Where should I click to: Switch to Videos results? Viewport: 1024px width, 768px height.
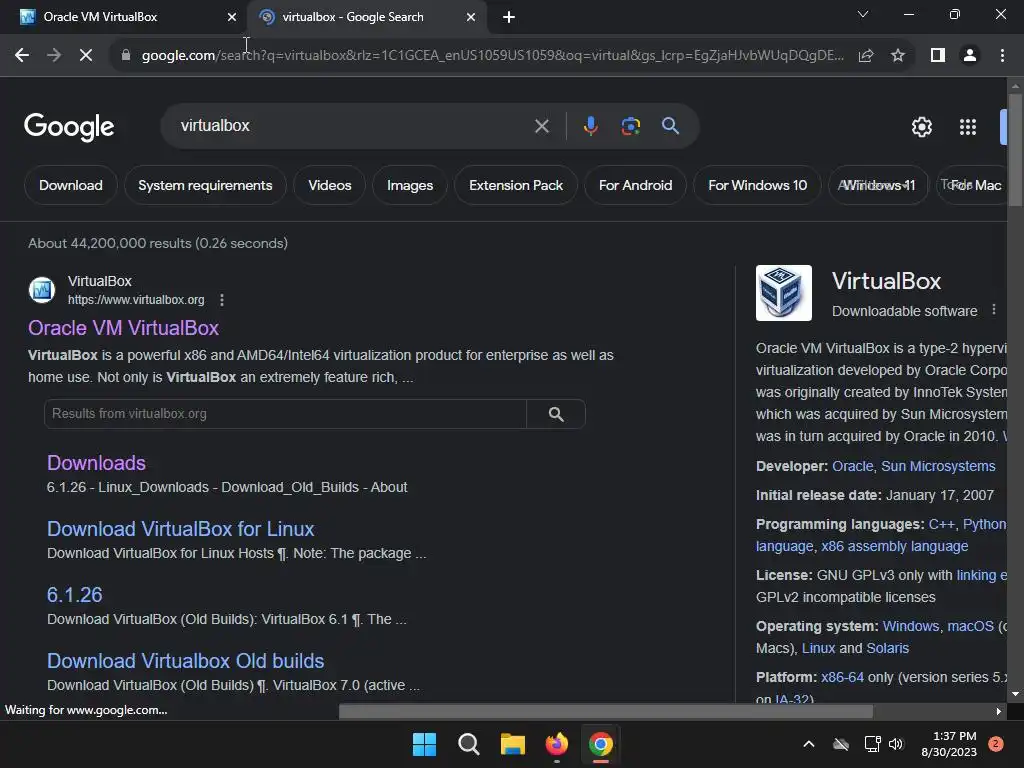(330, 185)
